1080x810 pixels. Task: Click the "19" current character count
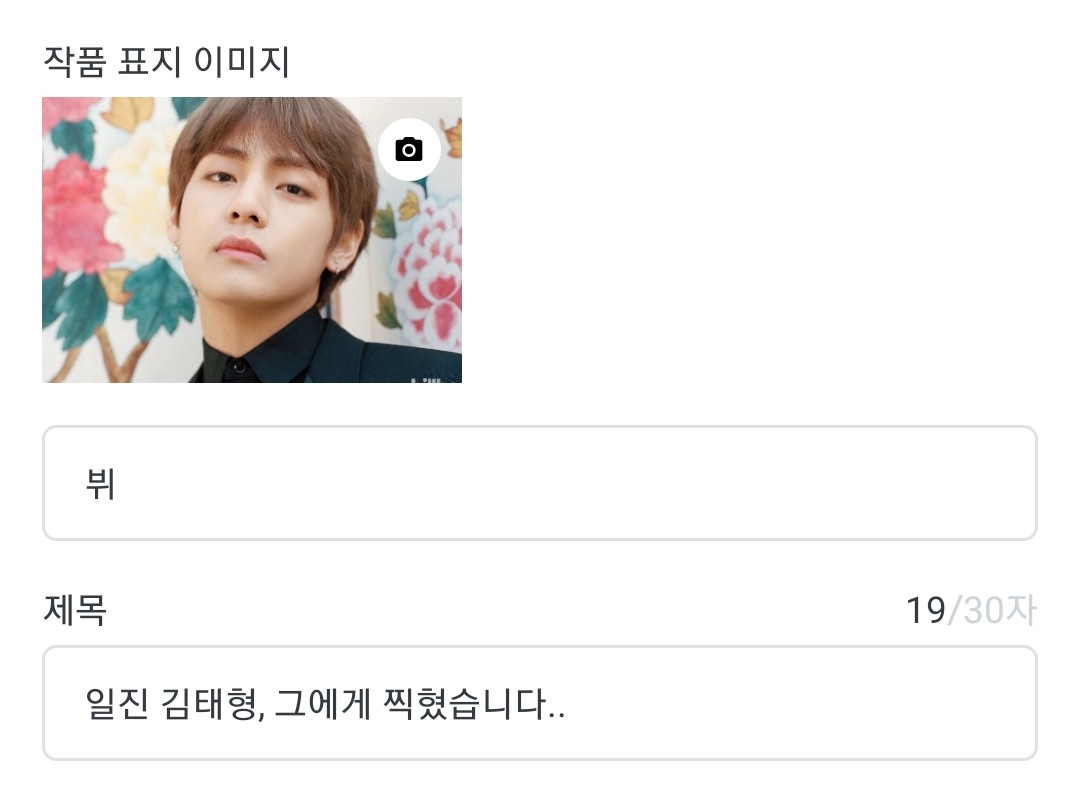tap(925, 610)
